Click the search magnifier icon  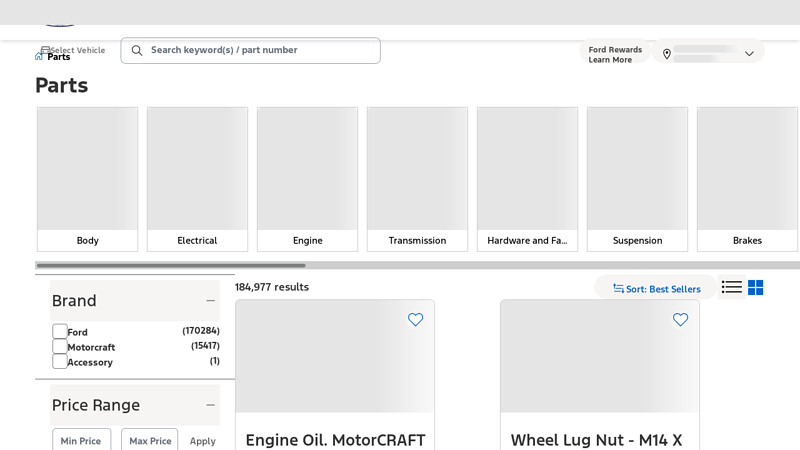point(137,50)
